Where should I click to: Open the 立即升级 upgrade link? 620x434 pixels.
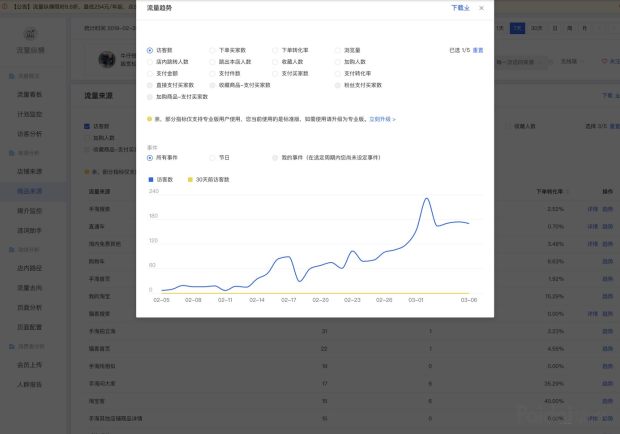click(x=382, y=119)
